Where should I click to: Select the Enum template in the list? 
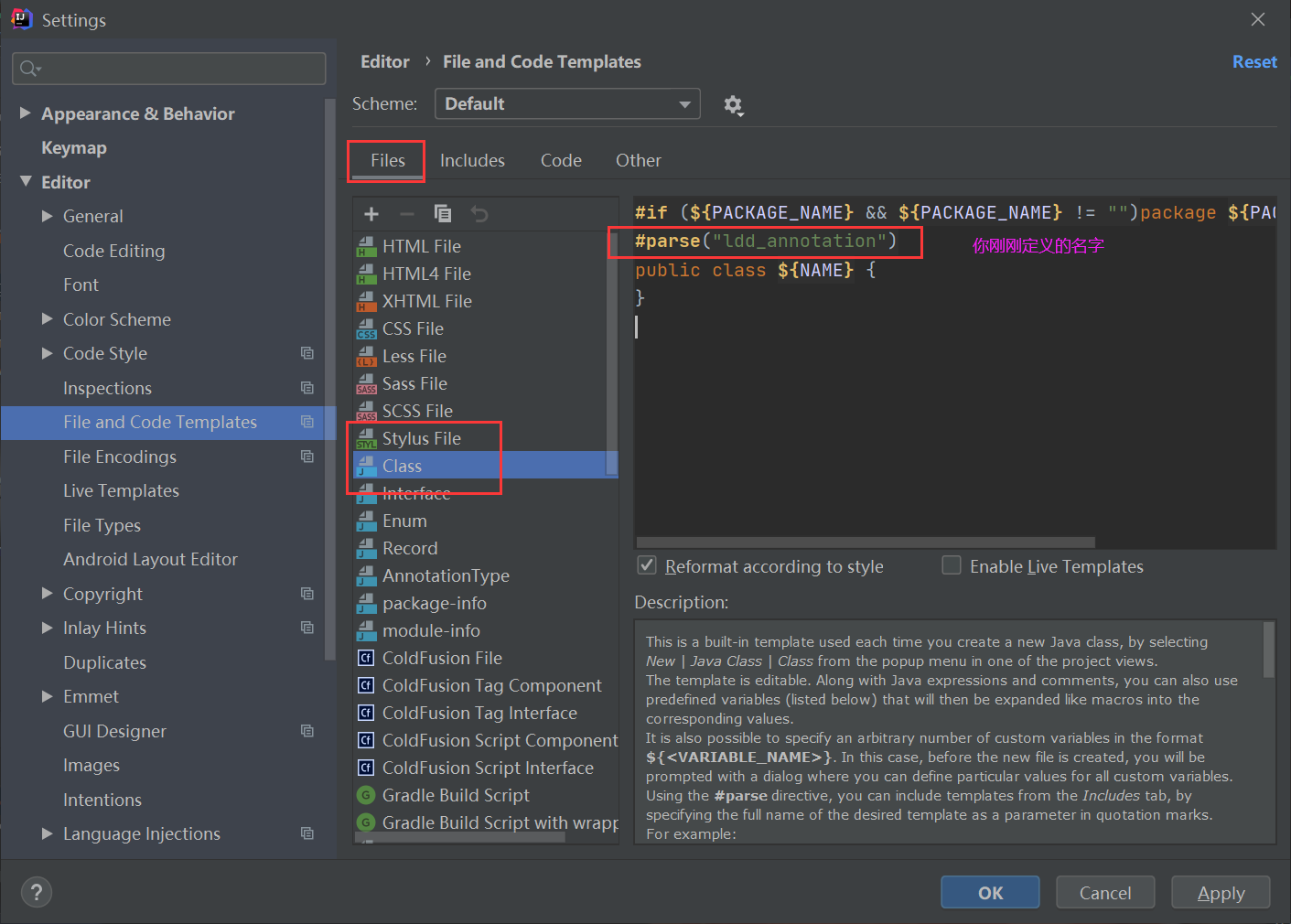404,521
